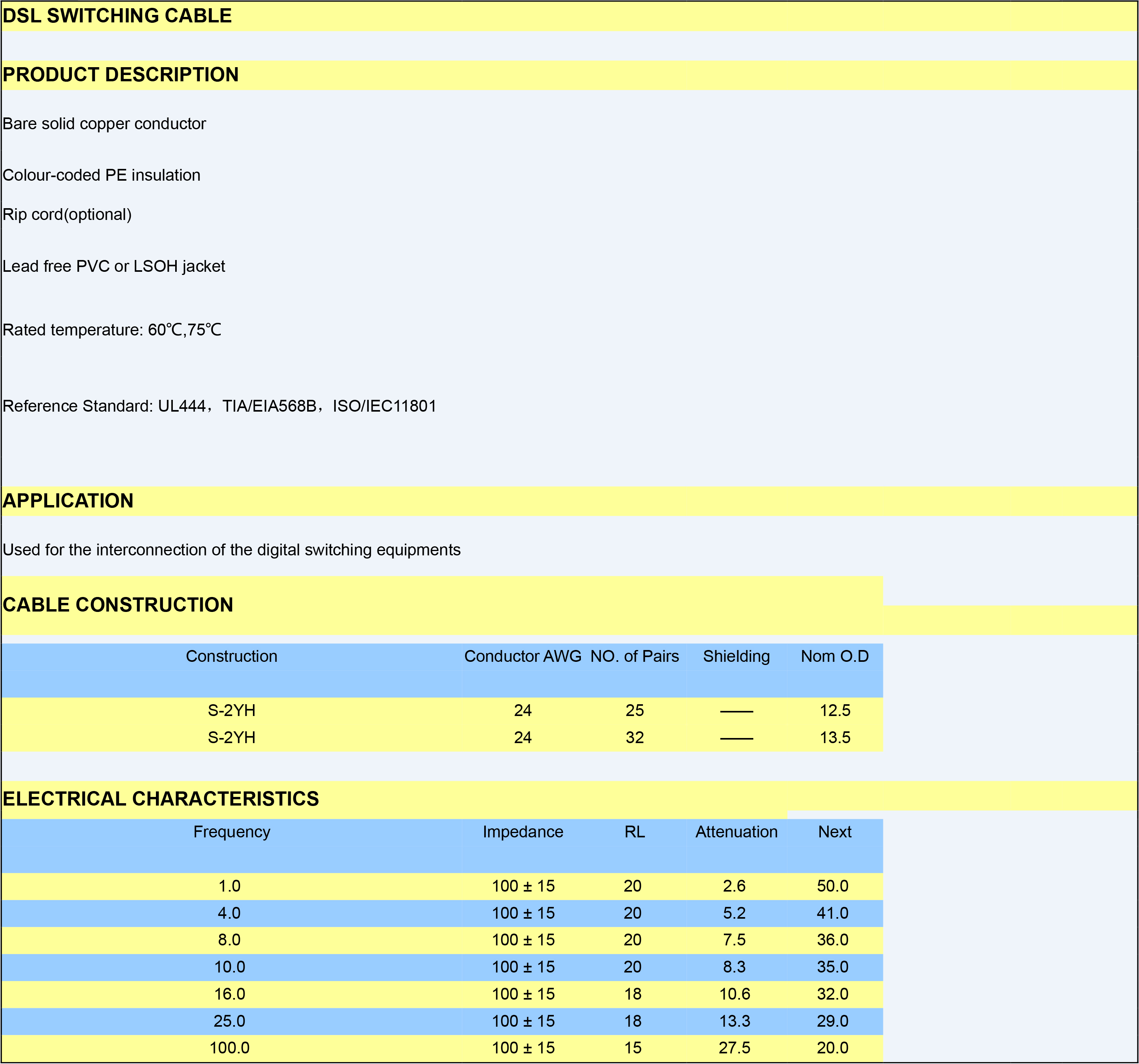Click the Shielding column header
Screen dimensions: 1139x1064
pos(736,657)
